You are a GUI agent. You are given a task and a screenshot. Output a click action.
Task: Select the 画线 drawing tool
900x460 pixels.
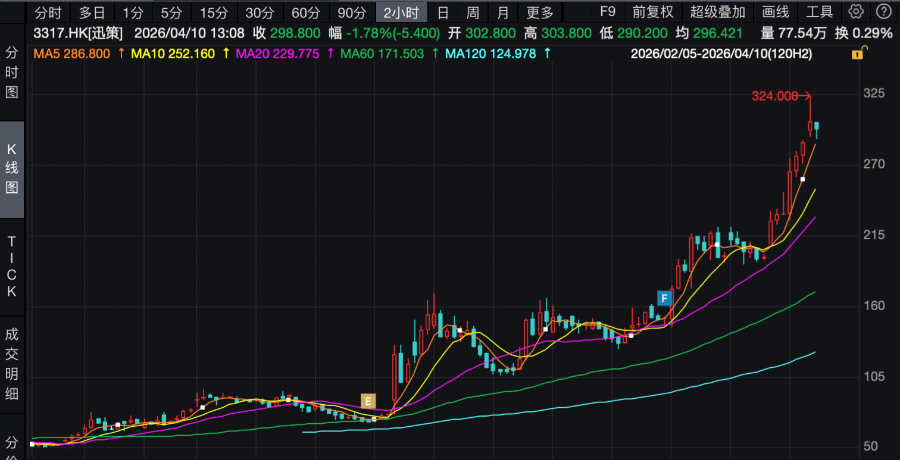tap(775, 12)
